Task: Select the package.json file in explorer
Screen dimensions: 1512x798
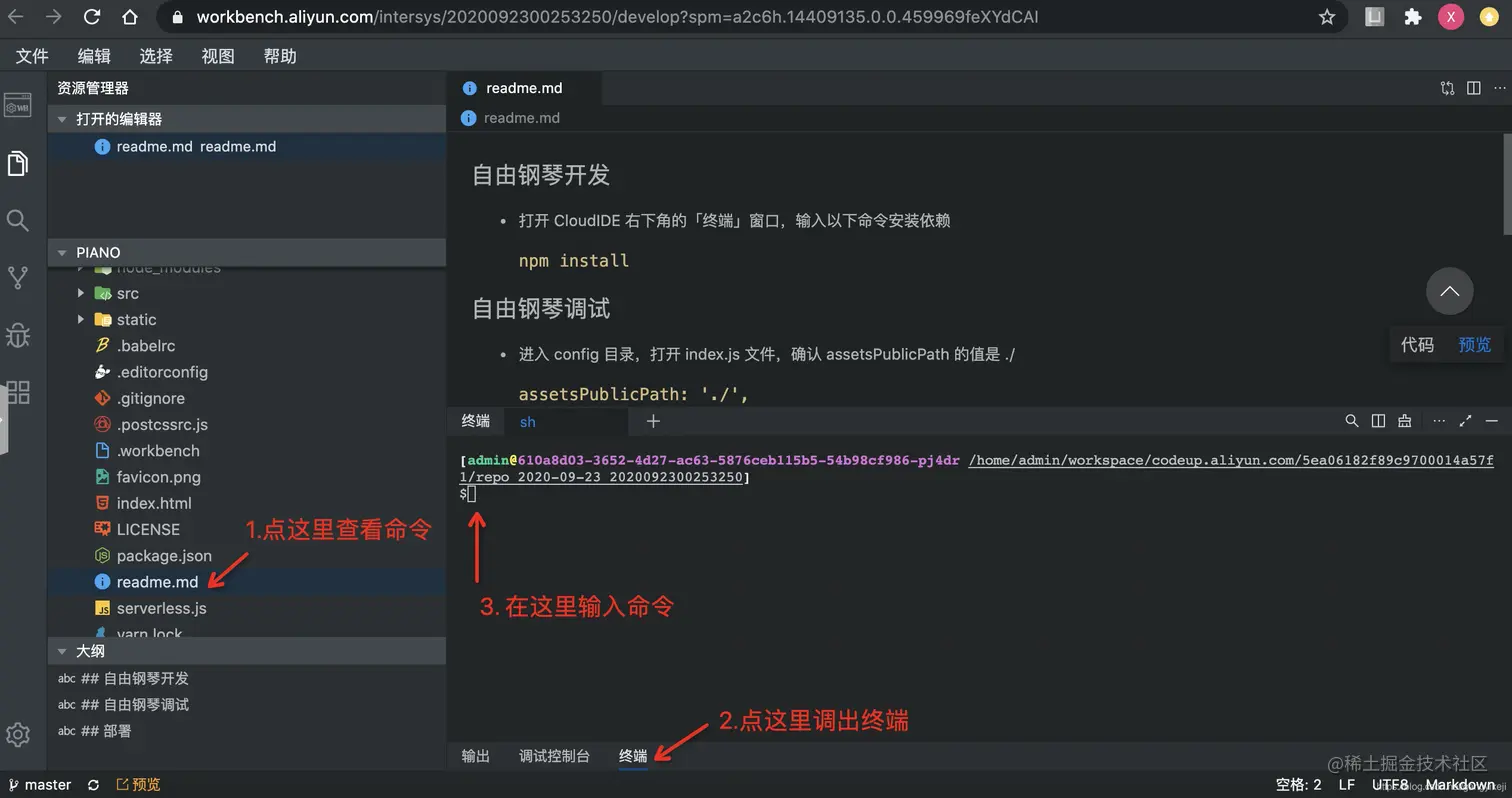Action: coord(164,555)
